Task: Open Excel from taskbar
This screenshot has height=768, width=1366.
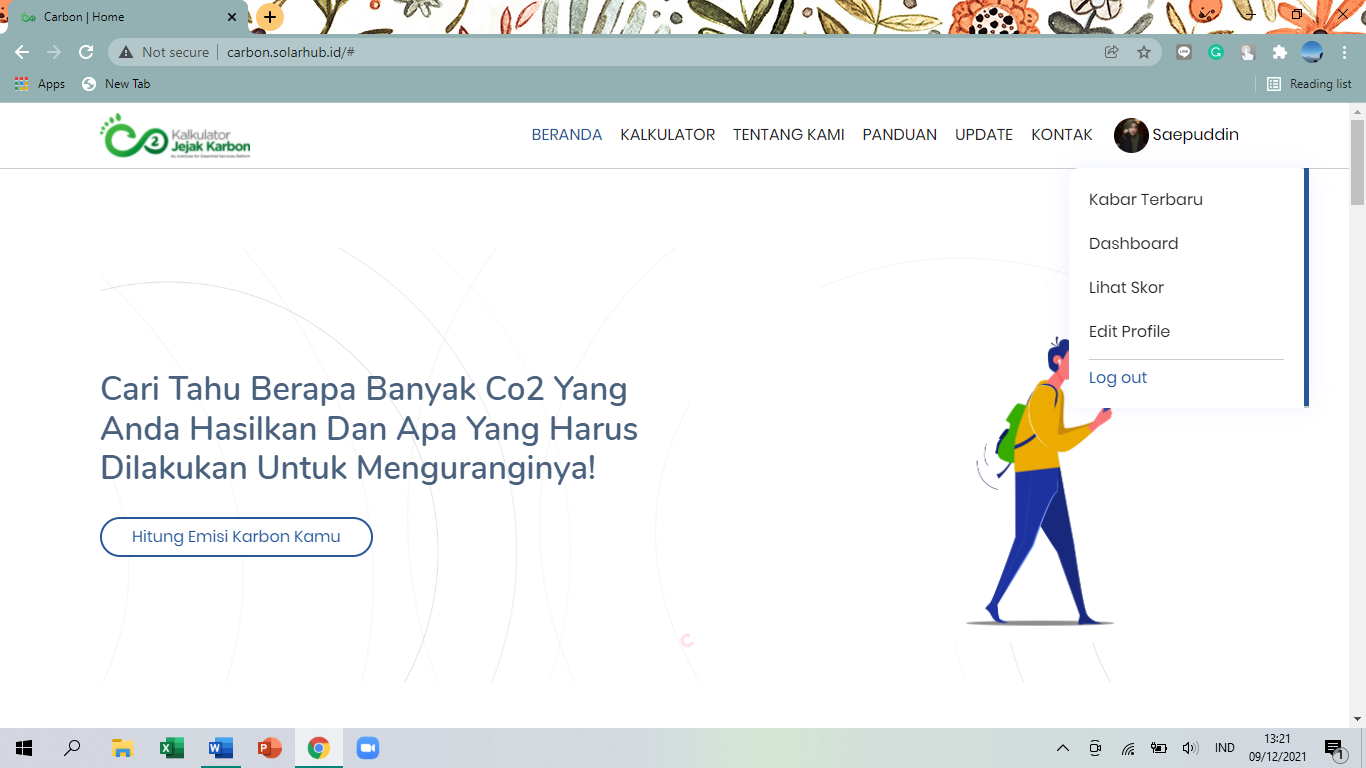Action: point(171,748)
